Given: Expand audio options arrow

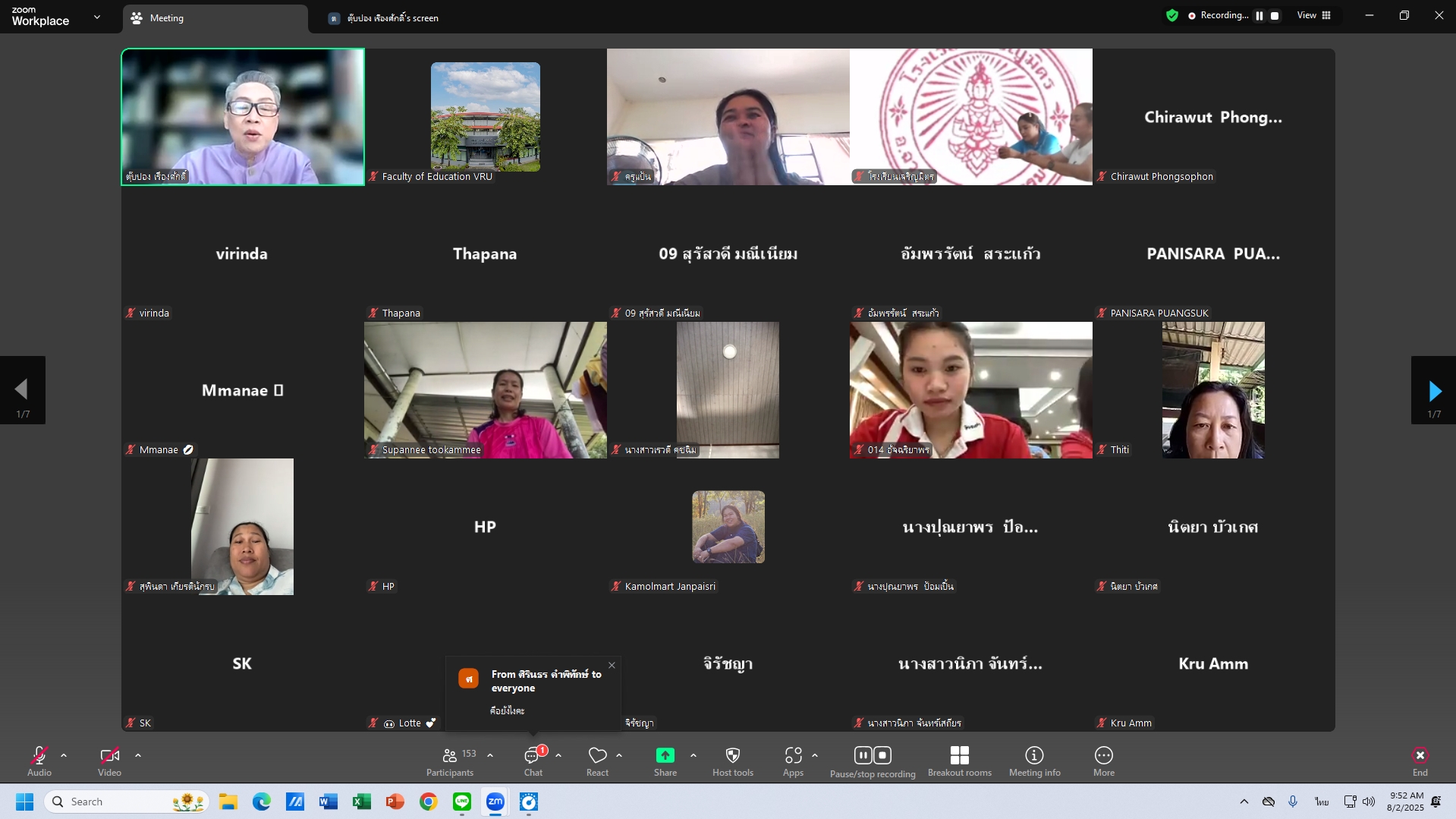Looking at the screenshot, I should tap(64, 756).
